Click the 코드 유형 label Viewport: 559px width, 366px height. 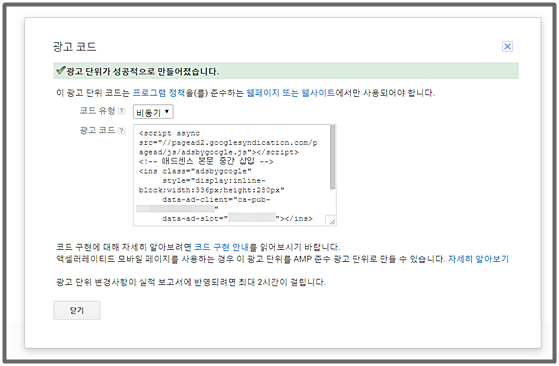(x=97, y=111)
